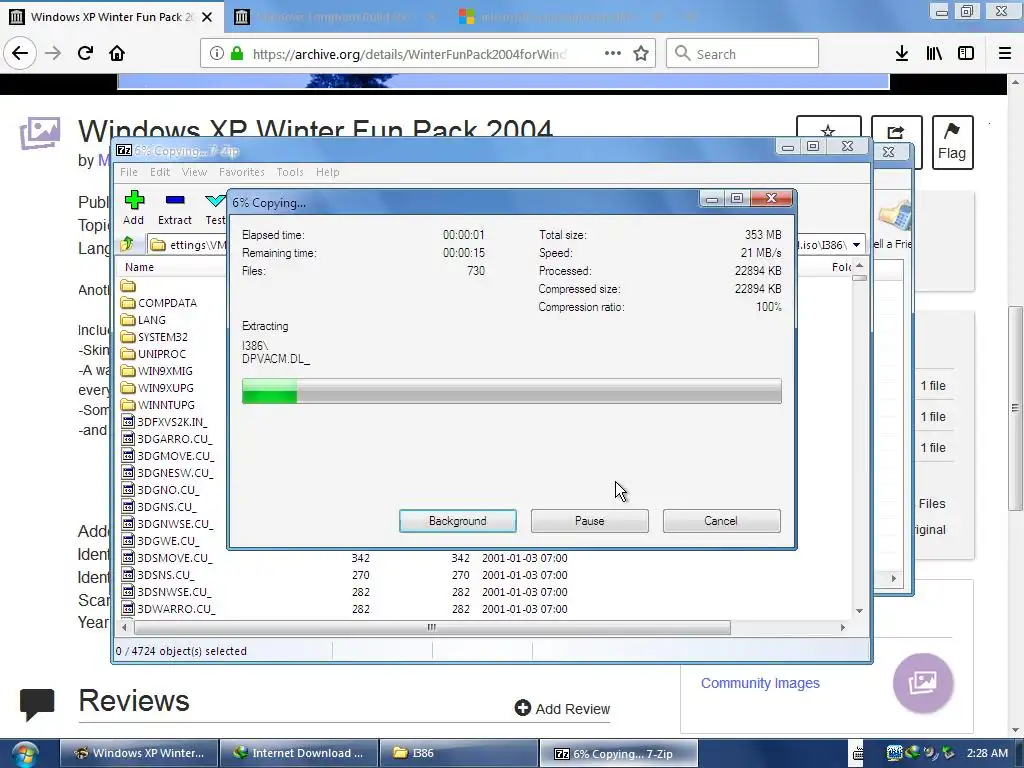Toggle the Firefox sidebar icon
This screenshot has width=1024, height=768.
(x=966, y=53)
